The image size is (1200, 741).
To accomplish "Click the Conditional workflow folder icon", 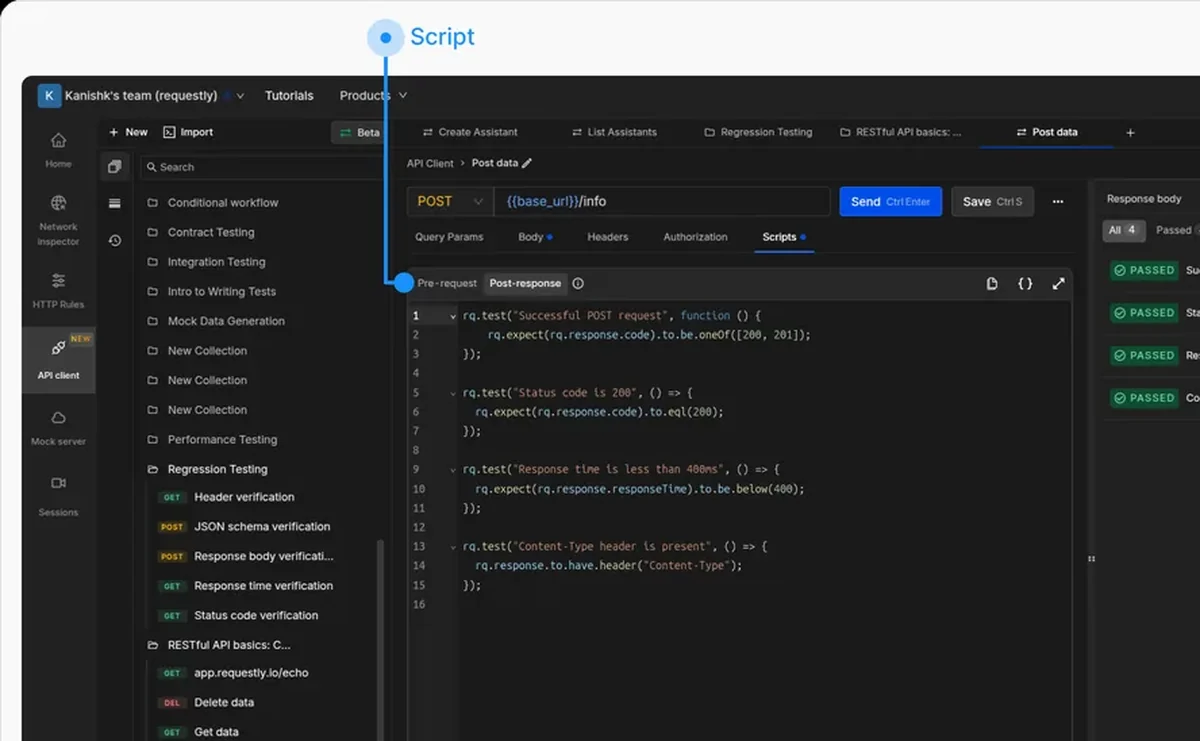I will tap(153, 203).
